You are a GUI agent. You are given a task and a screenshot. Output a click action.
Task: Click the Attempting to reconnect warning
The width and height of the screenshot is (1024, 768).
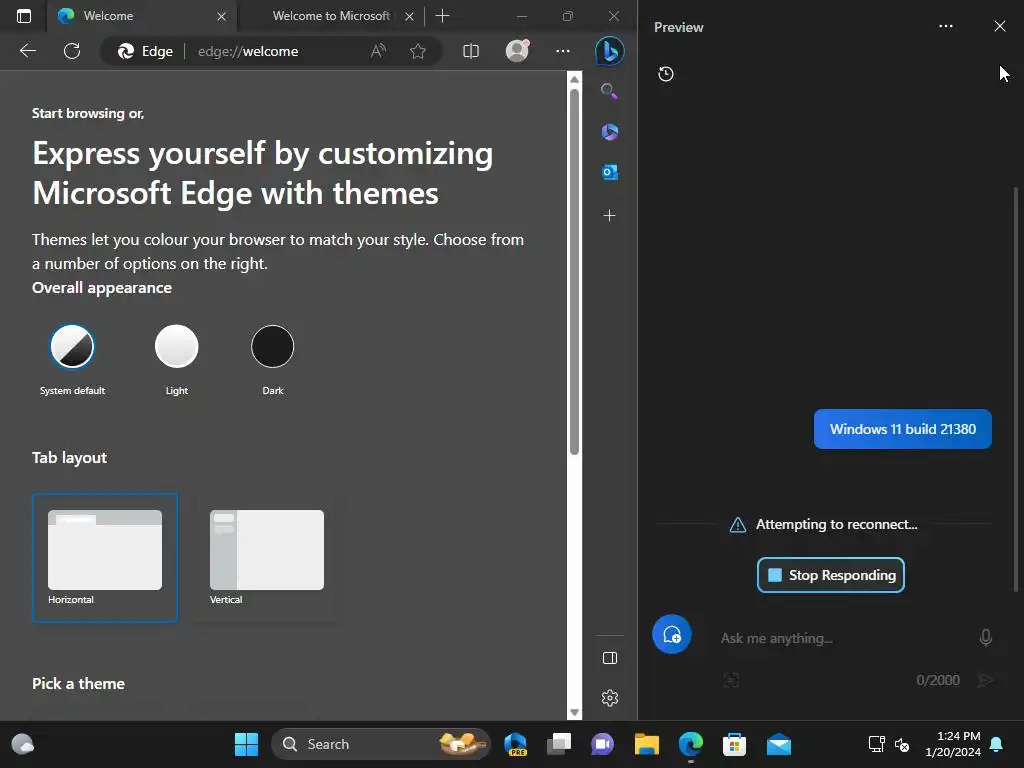[x=824, y=524]
